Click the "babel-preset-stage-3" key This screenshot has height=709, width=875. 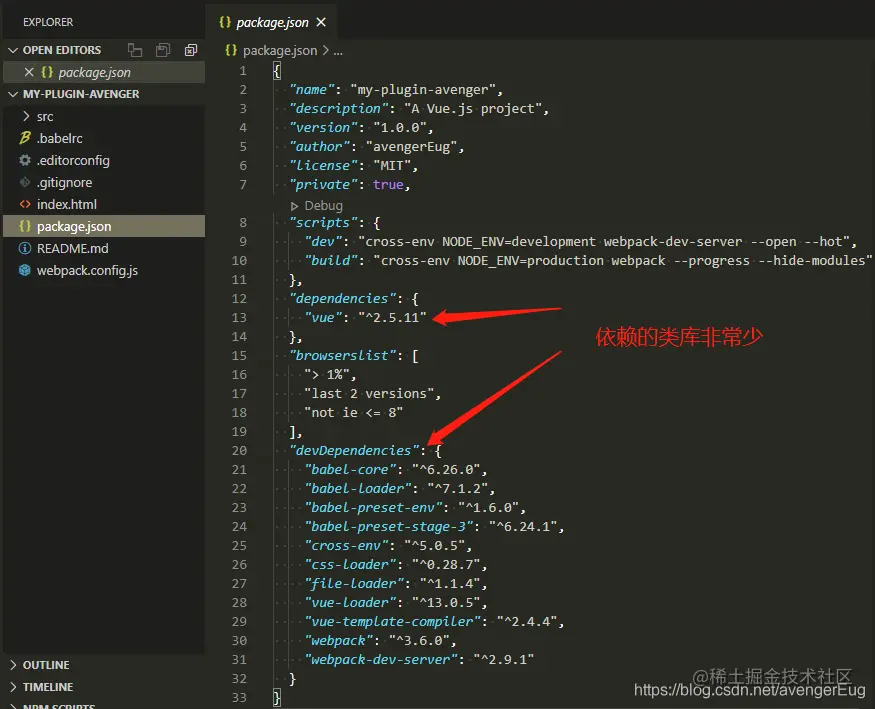tap(388, 526)
